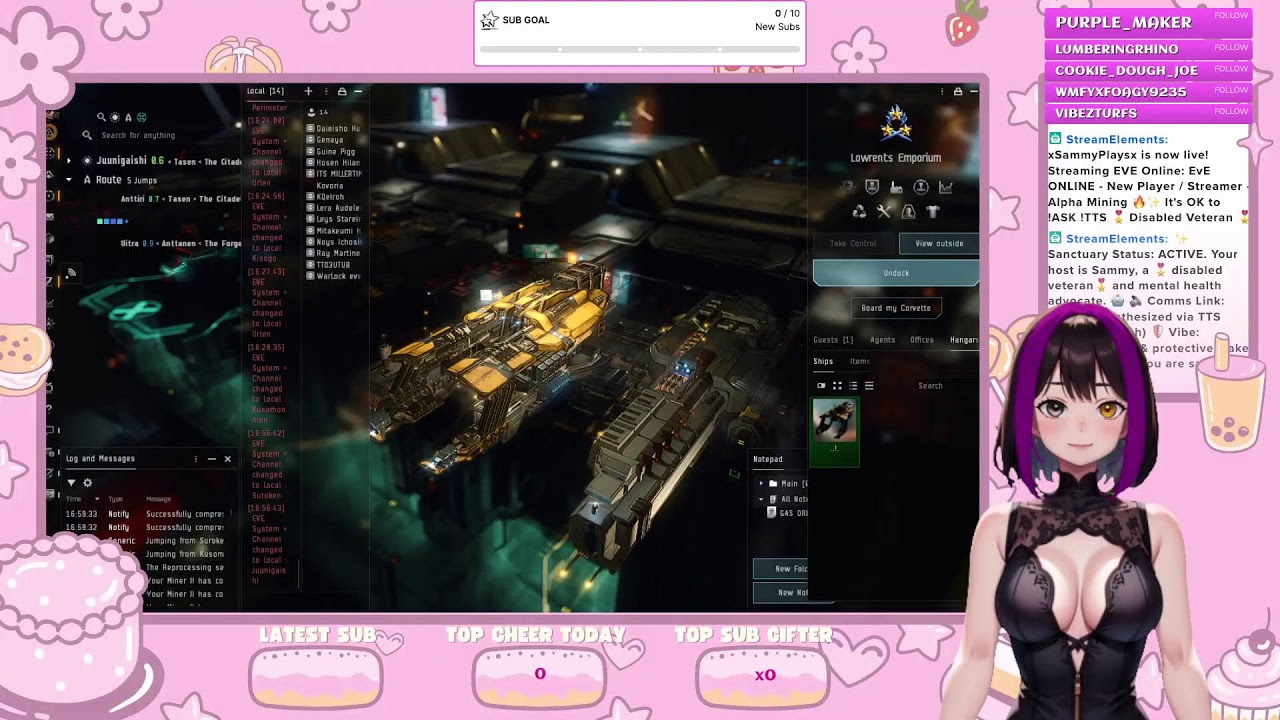
Task: Switch to the Agents tab
Action: point(882,340)
